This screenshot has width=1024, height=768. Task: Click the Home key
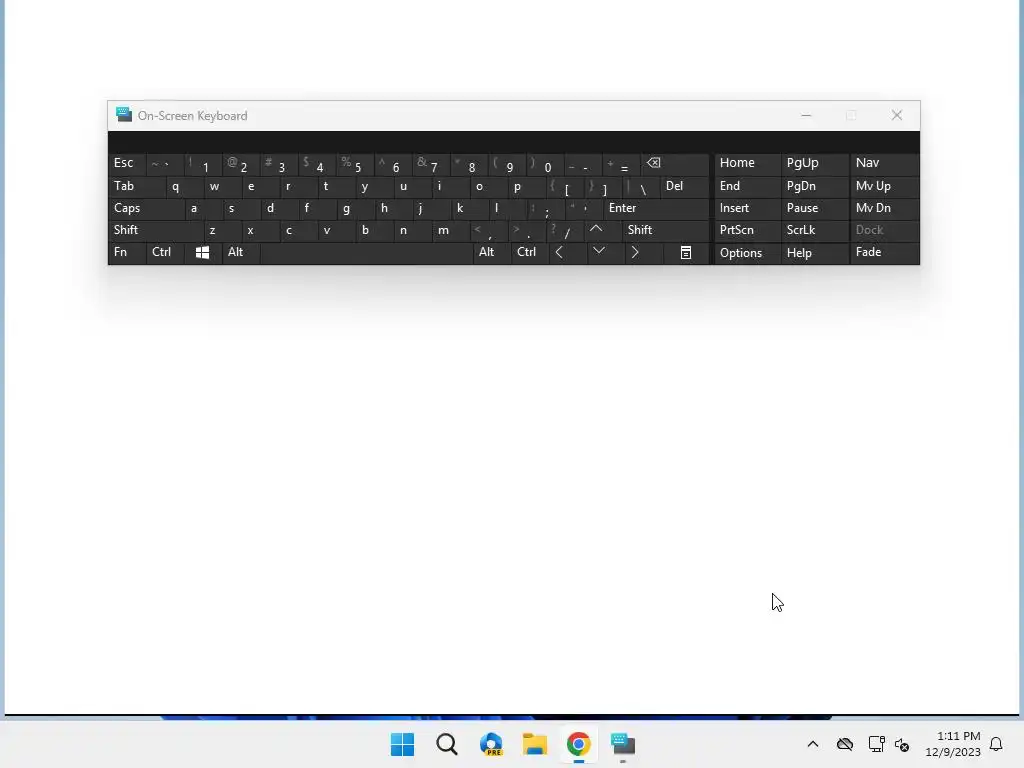(747, 163)
